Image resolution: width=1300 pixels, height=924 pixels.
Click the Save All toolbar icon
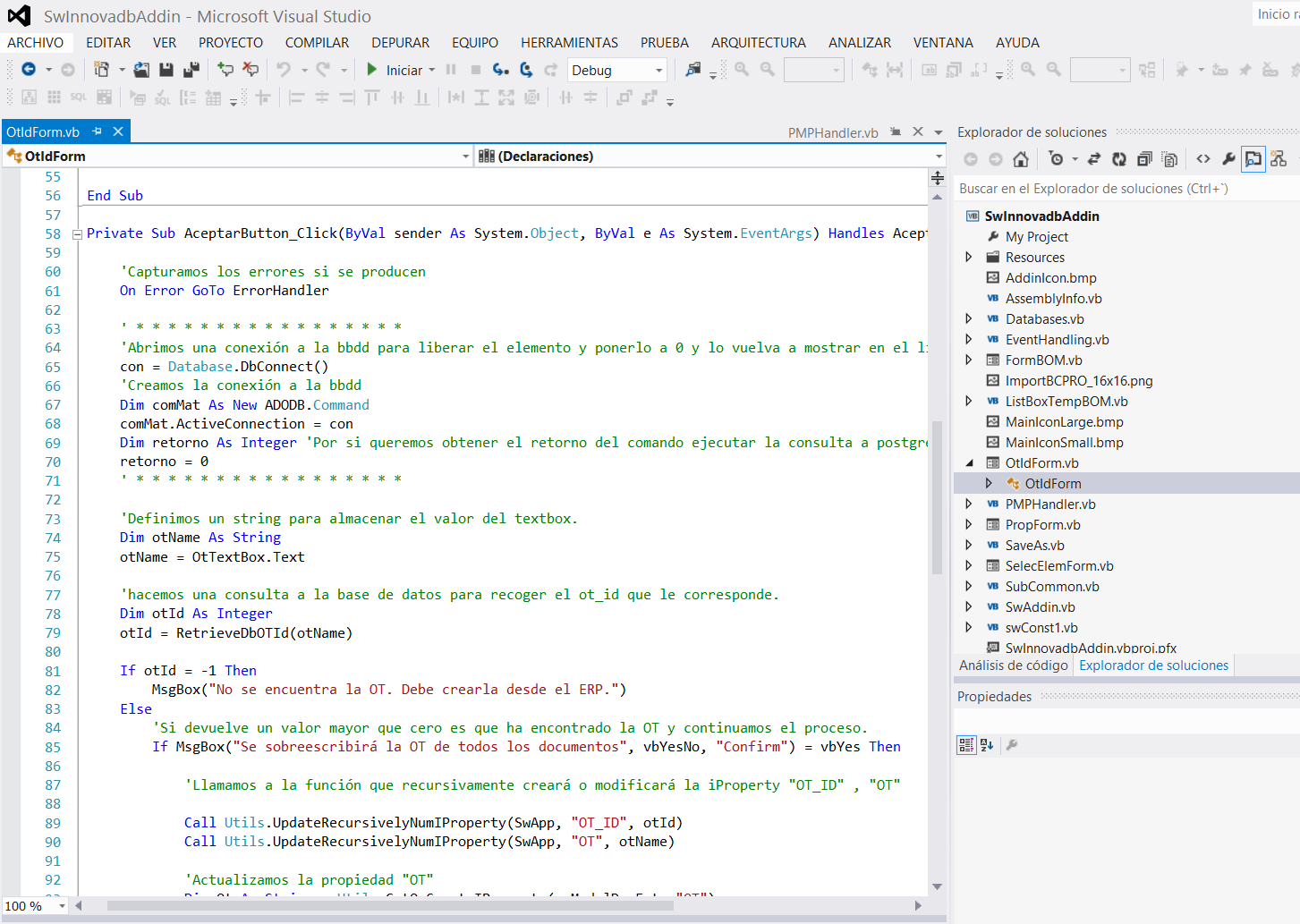coord(191,70)
